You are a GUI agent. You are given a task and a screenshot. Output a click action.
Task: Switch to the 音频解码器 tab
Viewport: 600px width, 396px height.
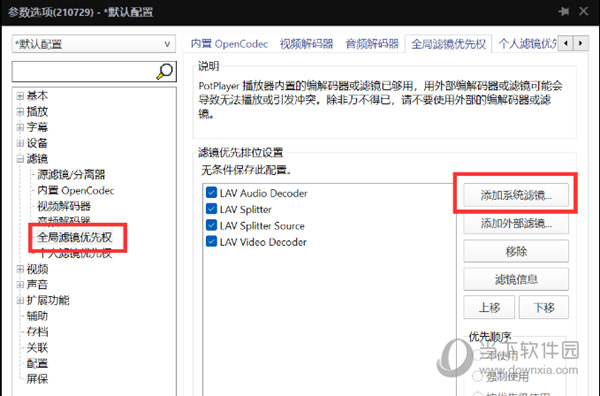point(372,44)
